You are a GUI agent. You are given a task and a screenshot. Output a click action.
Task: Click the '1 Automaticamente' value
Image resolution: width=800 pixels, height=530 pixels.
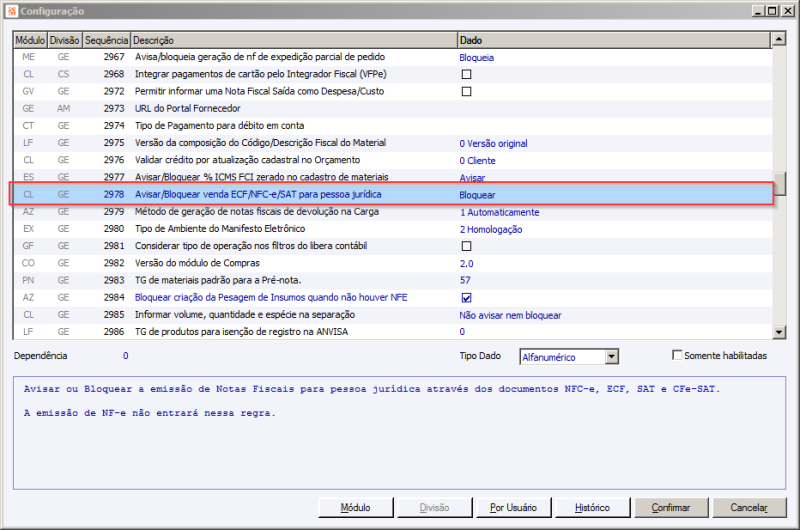(x=499, y=213)
